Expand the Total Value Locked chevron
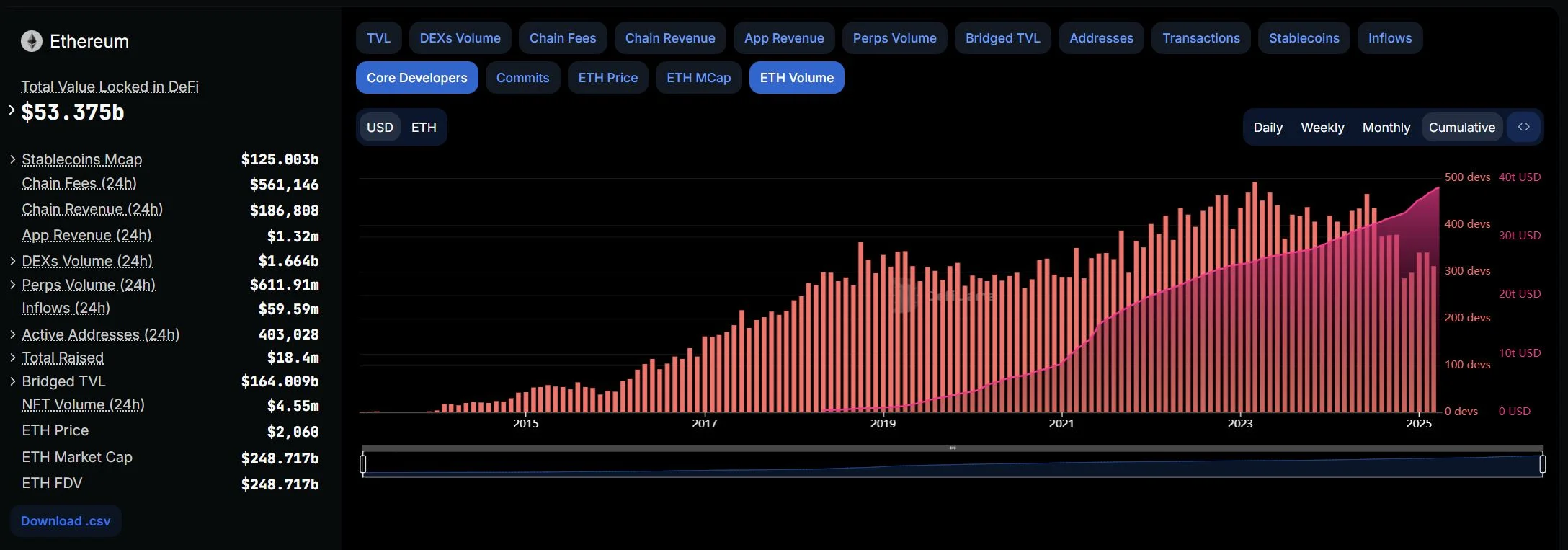The height and width of the screenshot is (550, 1568). 12,110
